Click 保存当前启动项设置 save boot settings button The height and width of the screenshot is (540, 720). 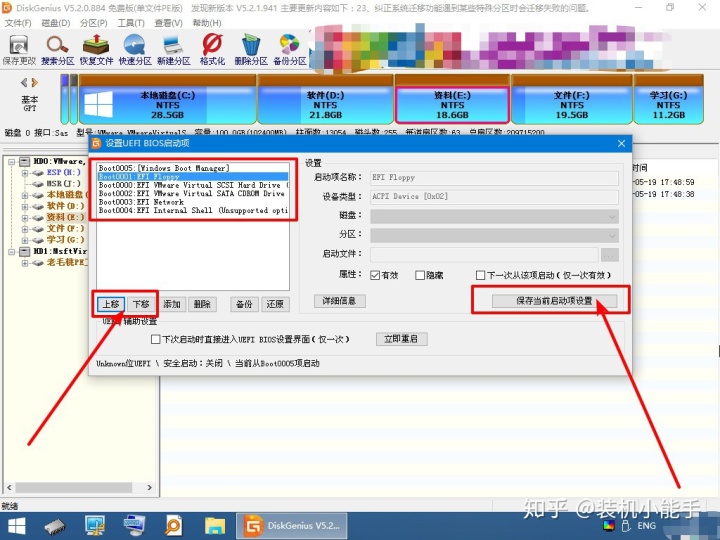pos(554,301)
